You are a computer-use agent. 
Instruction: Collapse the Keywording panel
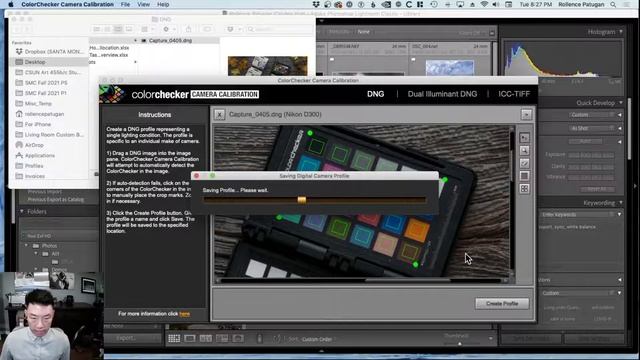point(621,202)
